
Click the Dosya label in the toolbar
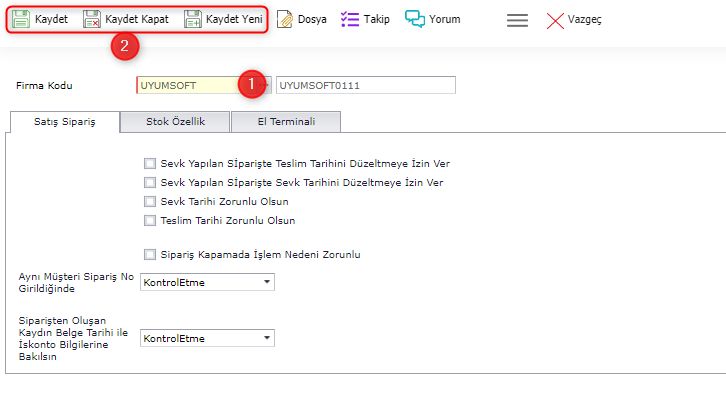[x=312, y=19]
